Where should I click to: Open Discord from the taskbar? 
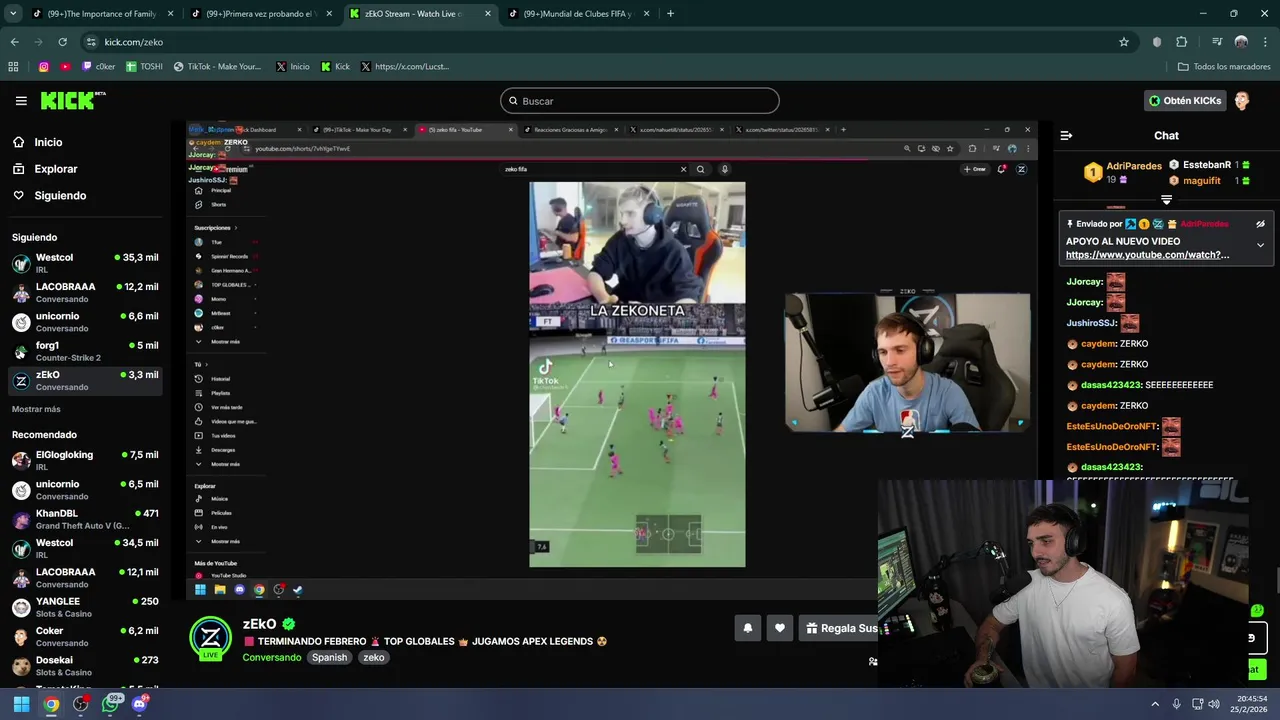coord(140,704)
